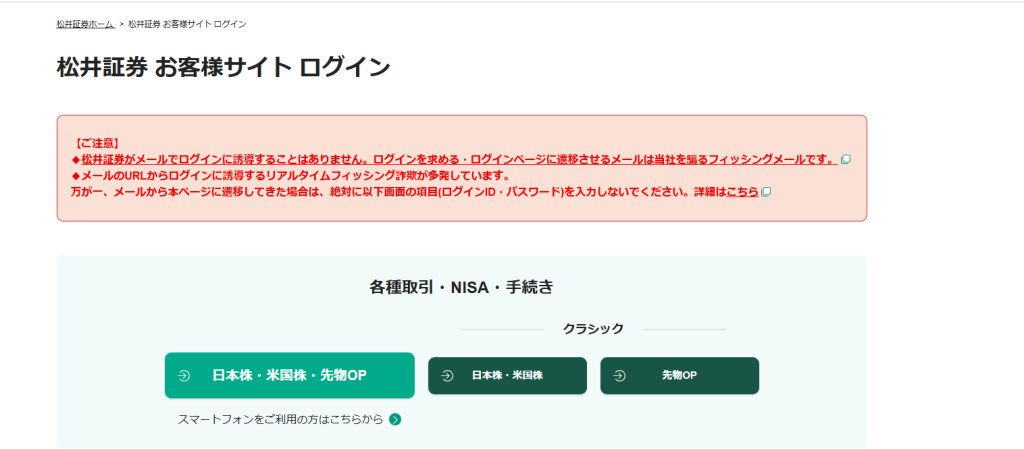This screenshot has height=449, width=1024.
Task: Click login arrow icon in classic 先物OP
Action: 618,376
